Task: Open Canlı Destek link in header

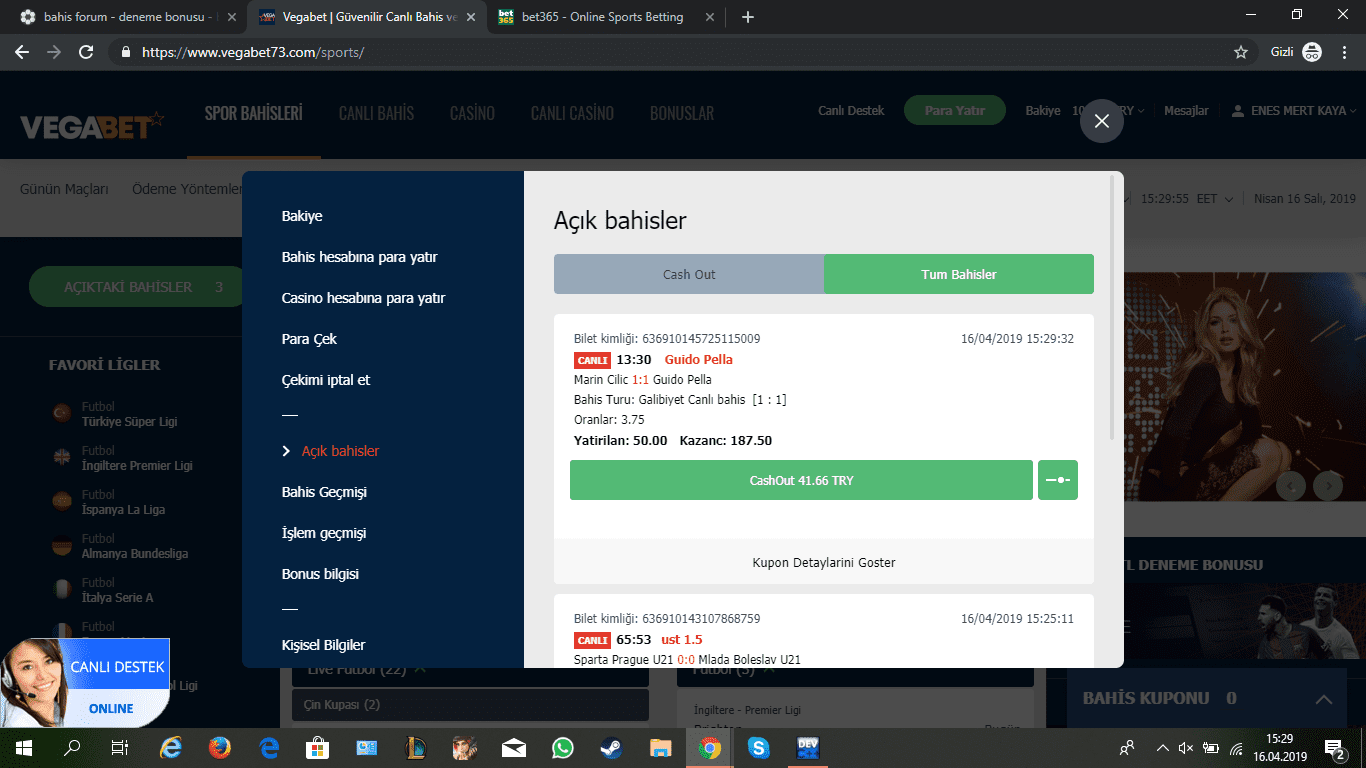Action: pos(851,111)
